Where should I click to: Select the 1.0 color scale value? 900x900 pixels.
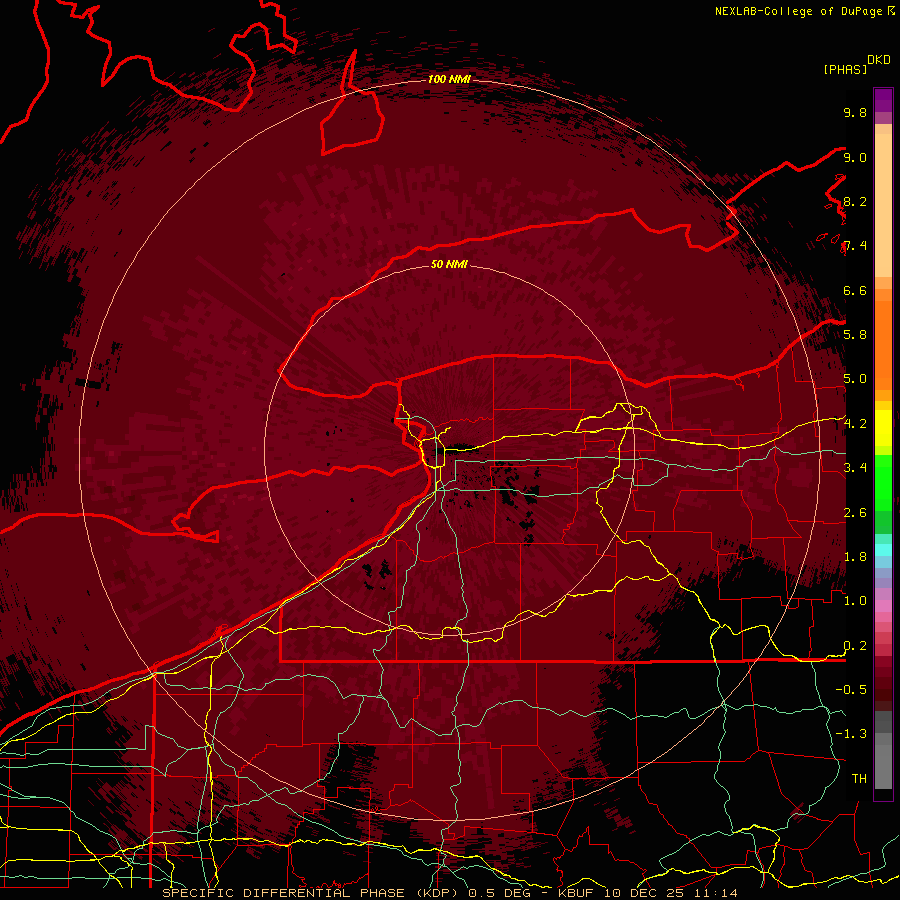pyautogui.click(x=855, y=601)
